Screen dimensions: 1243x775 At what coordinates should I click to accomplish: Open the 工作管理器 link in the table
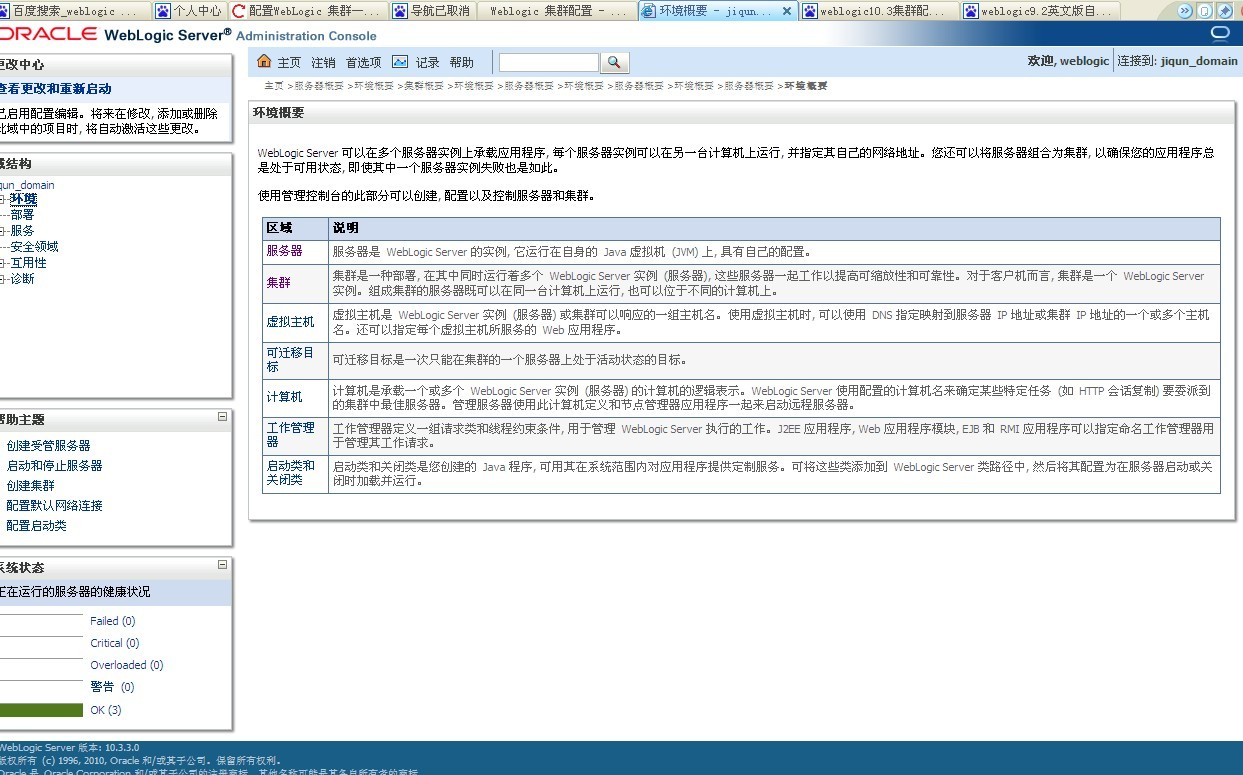pyautogui.click(x=290, y=435)
